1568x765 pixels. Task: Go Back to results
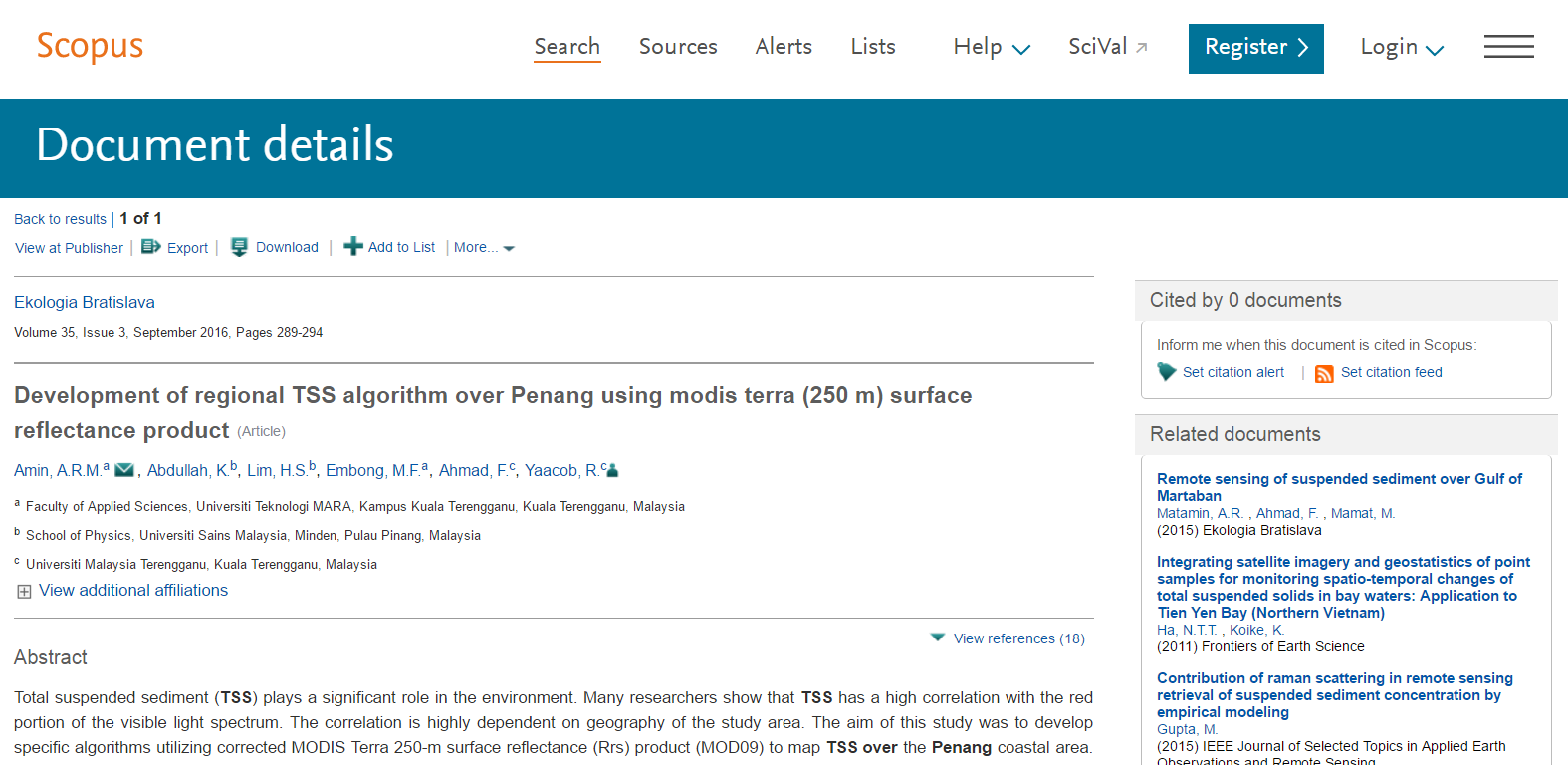coord(60,219)
